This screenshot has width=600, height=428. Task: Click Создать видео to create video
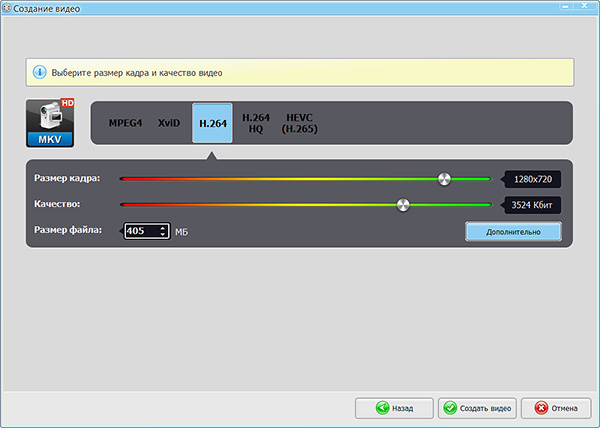tap(477, 408)
